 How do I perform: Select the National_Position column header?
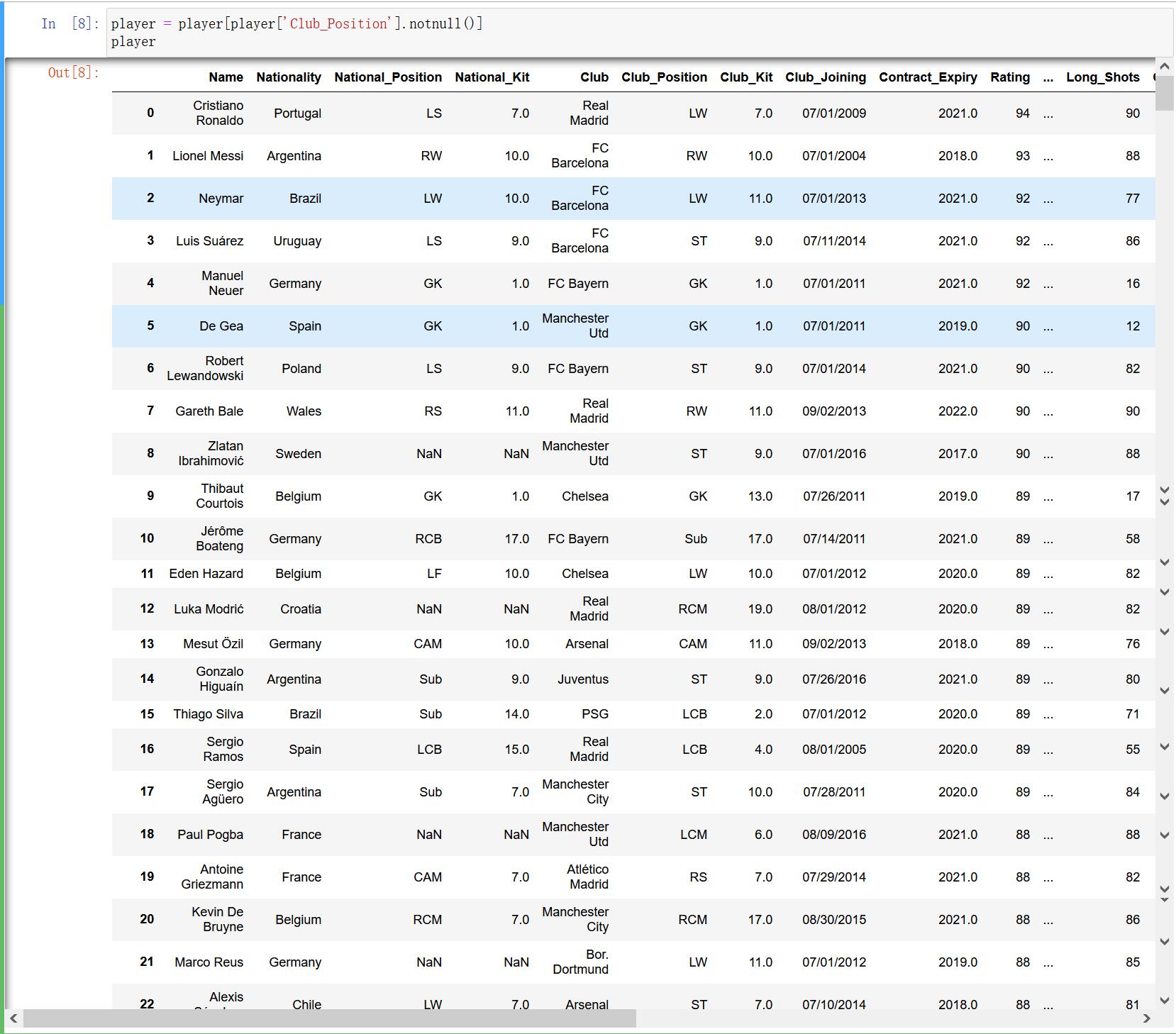(388, 77)
